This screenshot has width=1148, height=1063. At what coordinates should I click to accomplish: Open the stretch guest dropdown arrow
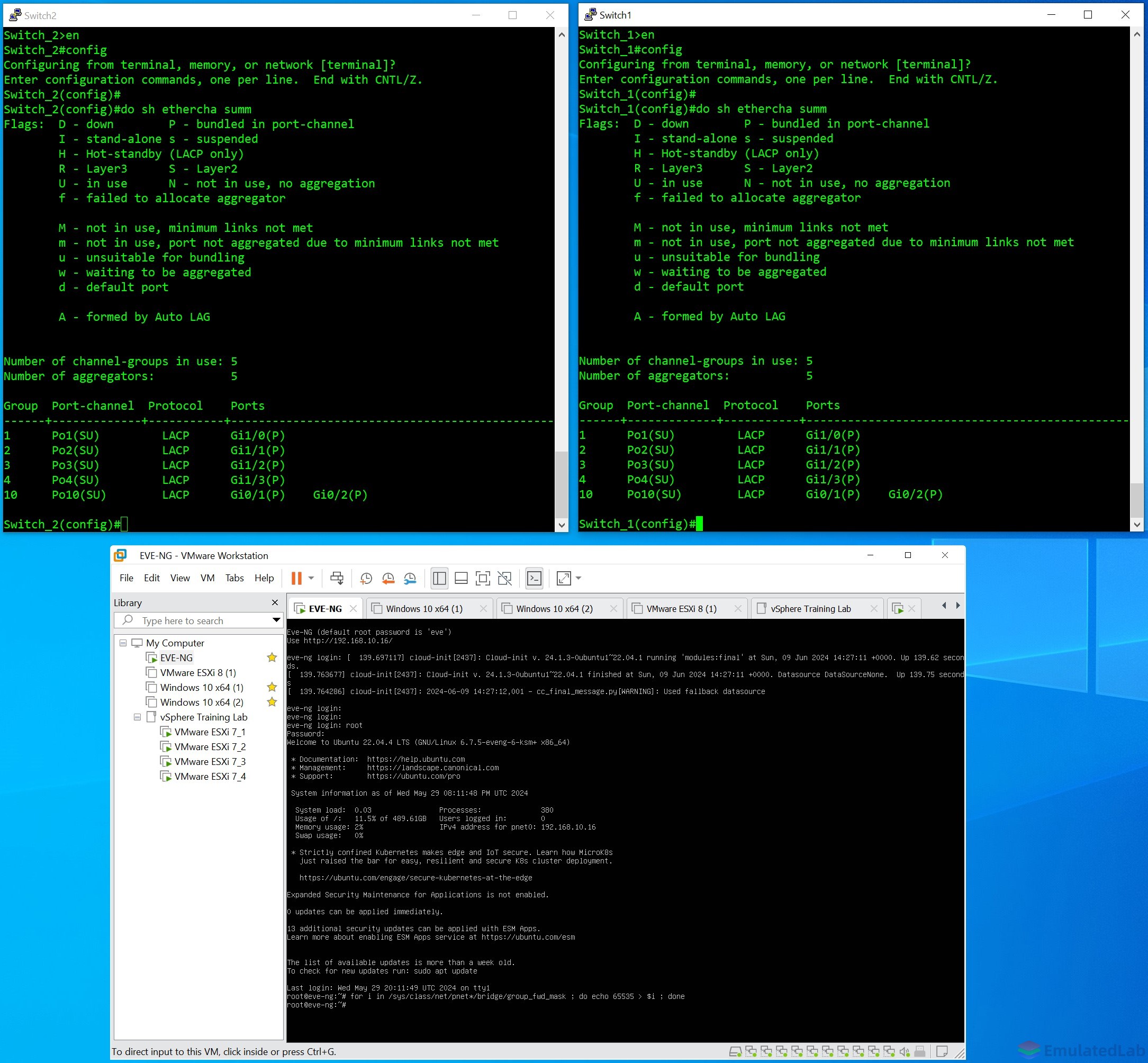(578, 578)
